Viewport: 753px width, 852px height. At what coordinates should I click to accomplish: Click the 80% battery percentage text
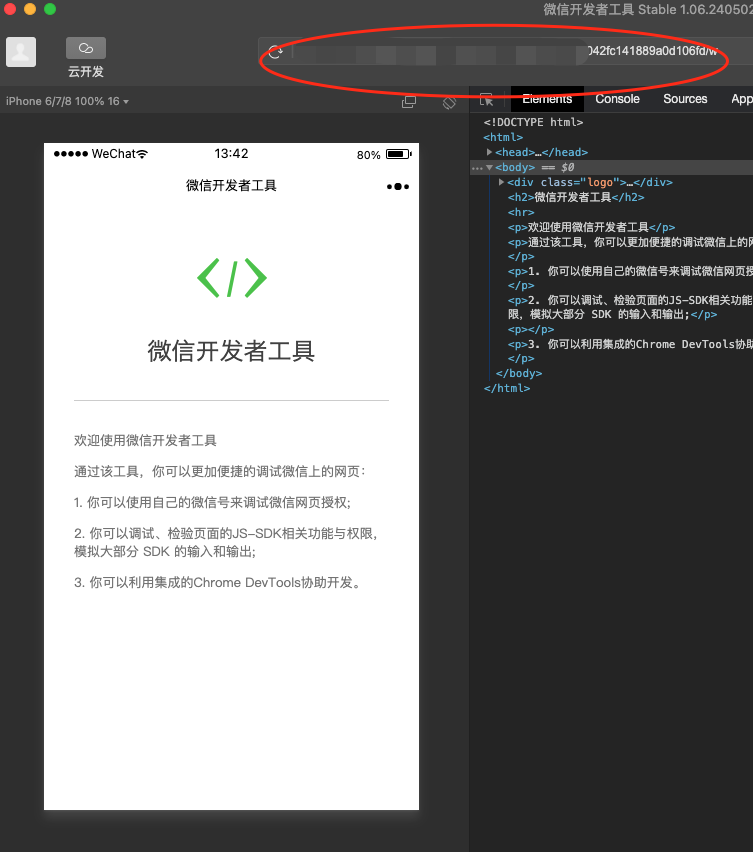pos(368,155)
